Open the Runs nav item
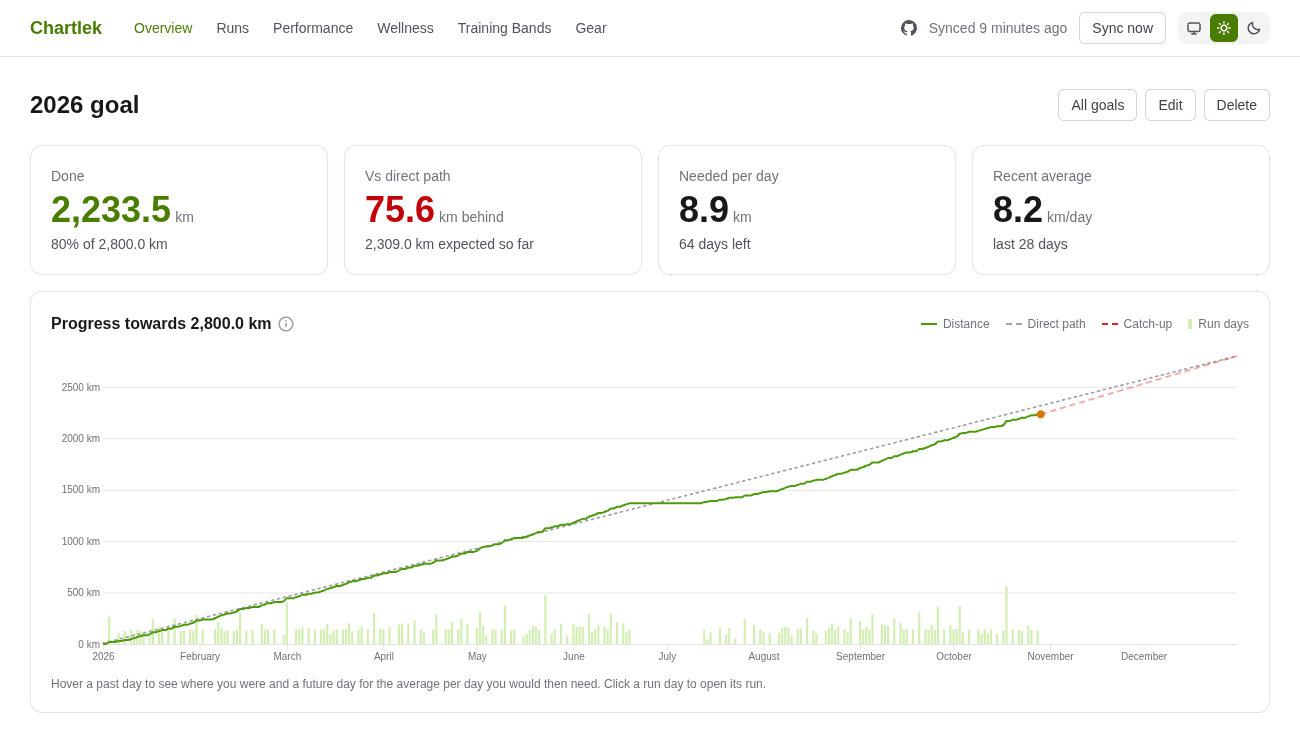The width and height of the screenshot is (1300, 745). tap(233, 28)
